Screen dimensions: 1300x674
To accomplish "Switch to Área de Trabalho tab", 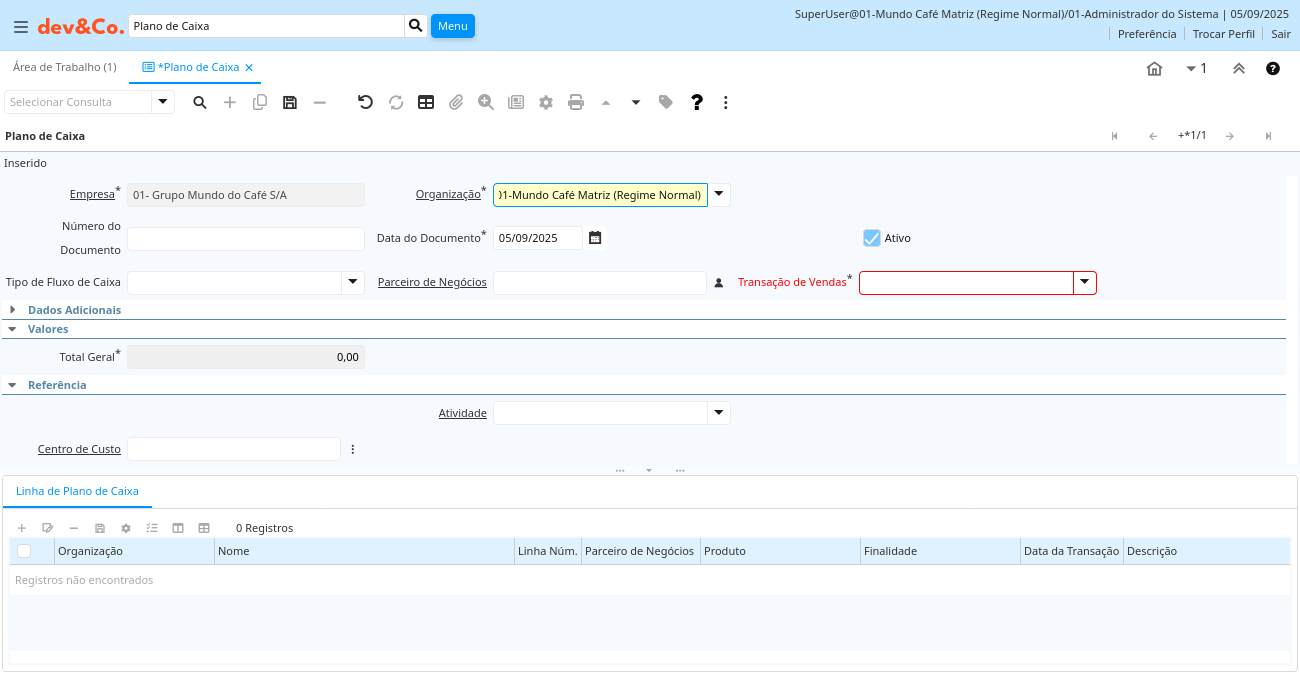I will pos(64,67).
